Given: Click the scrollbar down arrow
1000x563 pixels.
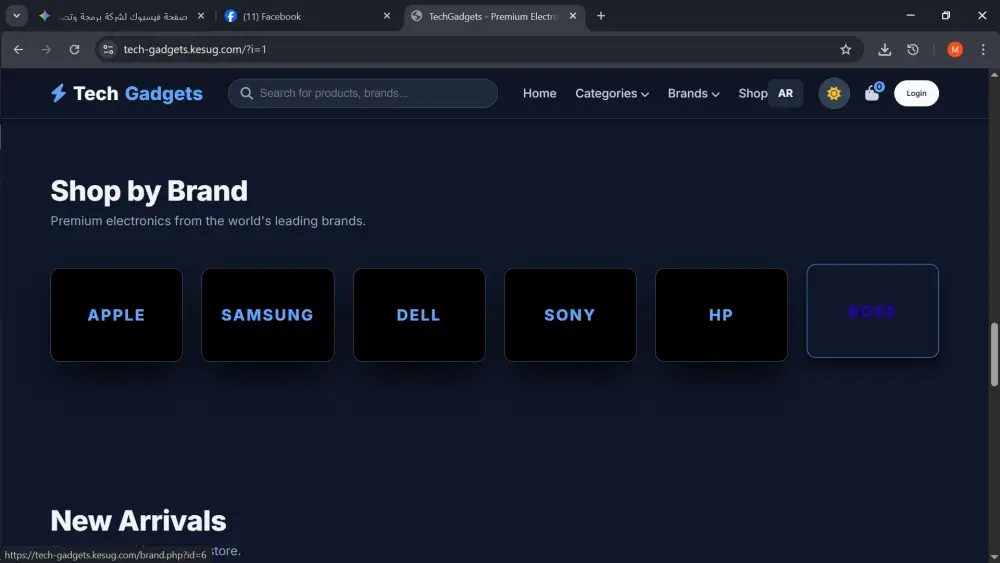Looking at the screenshot, I should 994,557.
